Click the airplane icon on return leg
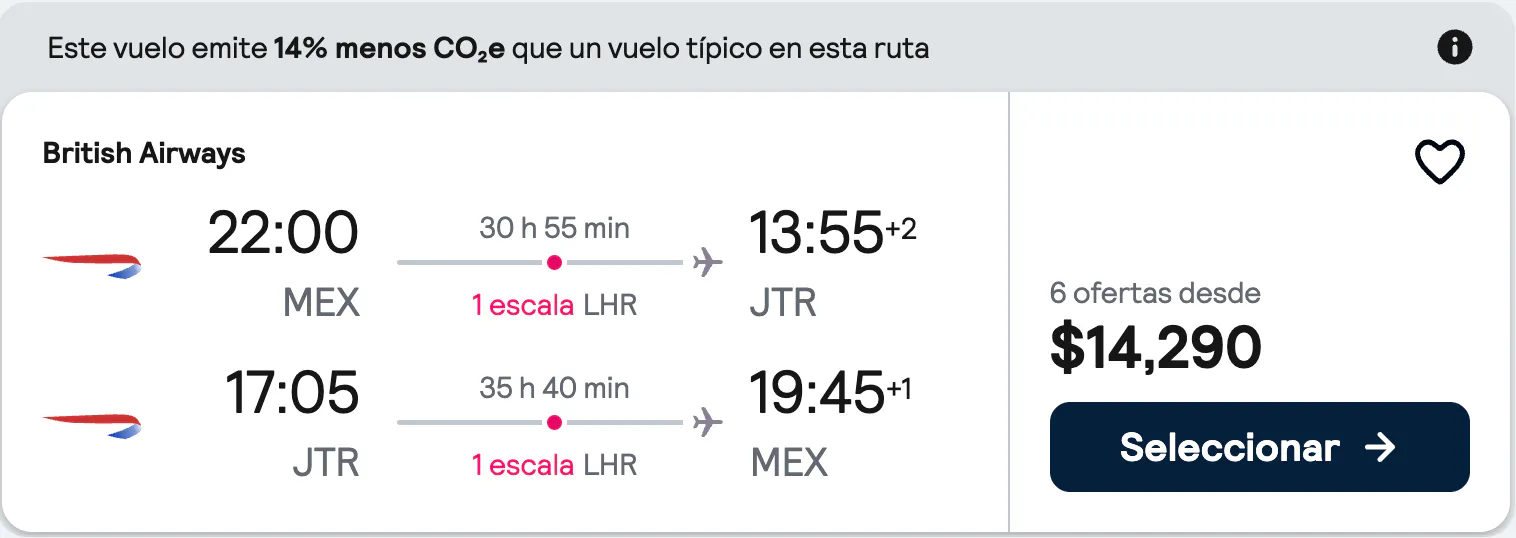1516x538 pixels. point(707,423)
